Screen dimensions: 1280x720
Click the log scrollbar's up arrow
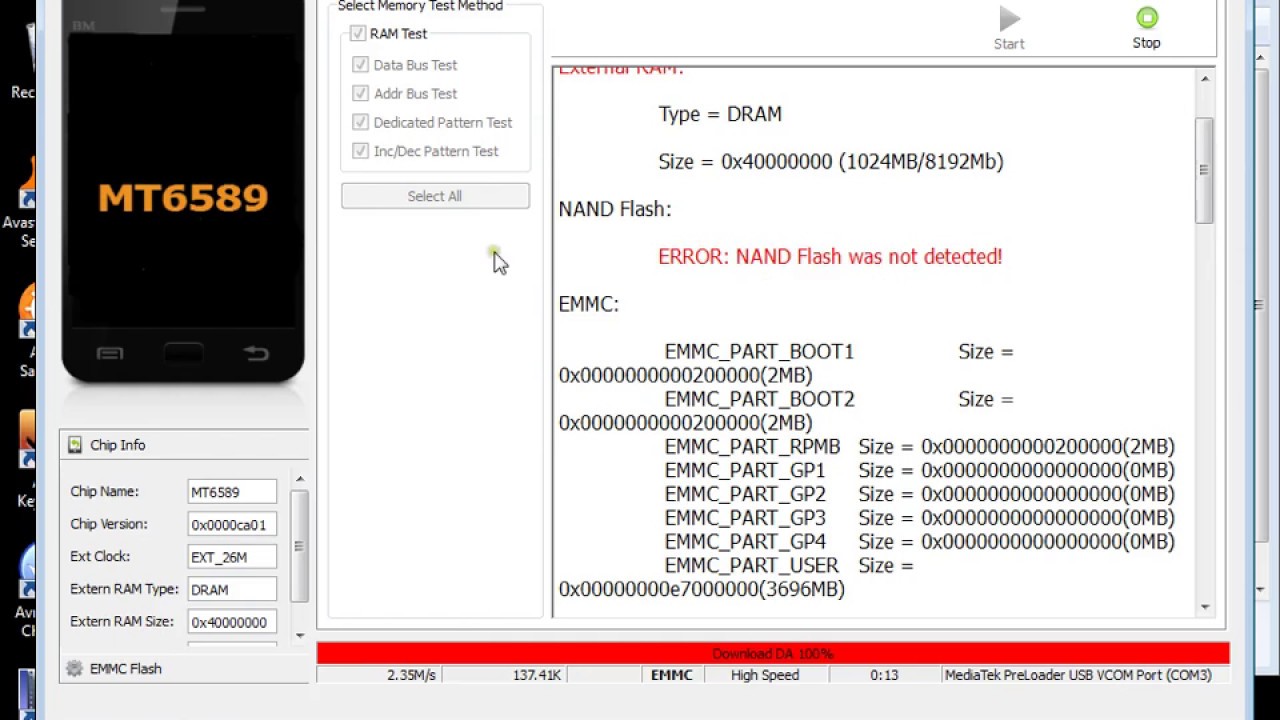pos(1204,79)
